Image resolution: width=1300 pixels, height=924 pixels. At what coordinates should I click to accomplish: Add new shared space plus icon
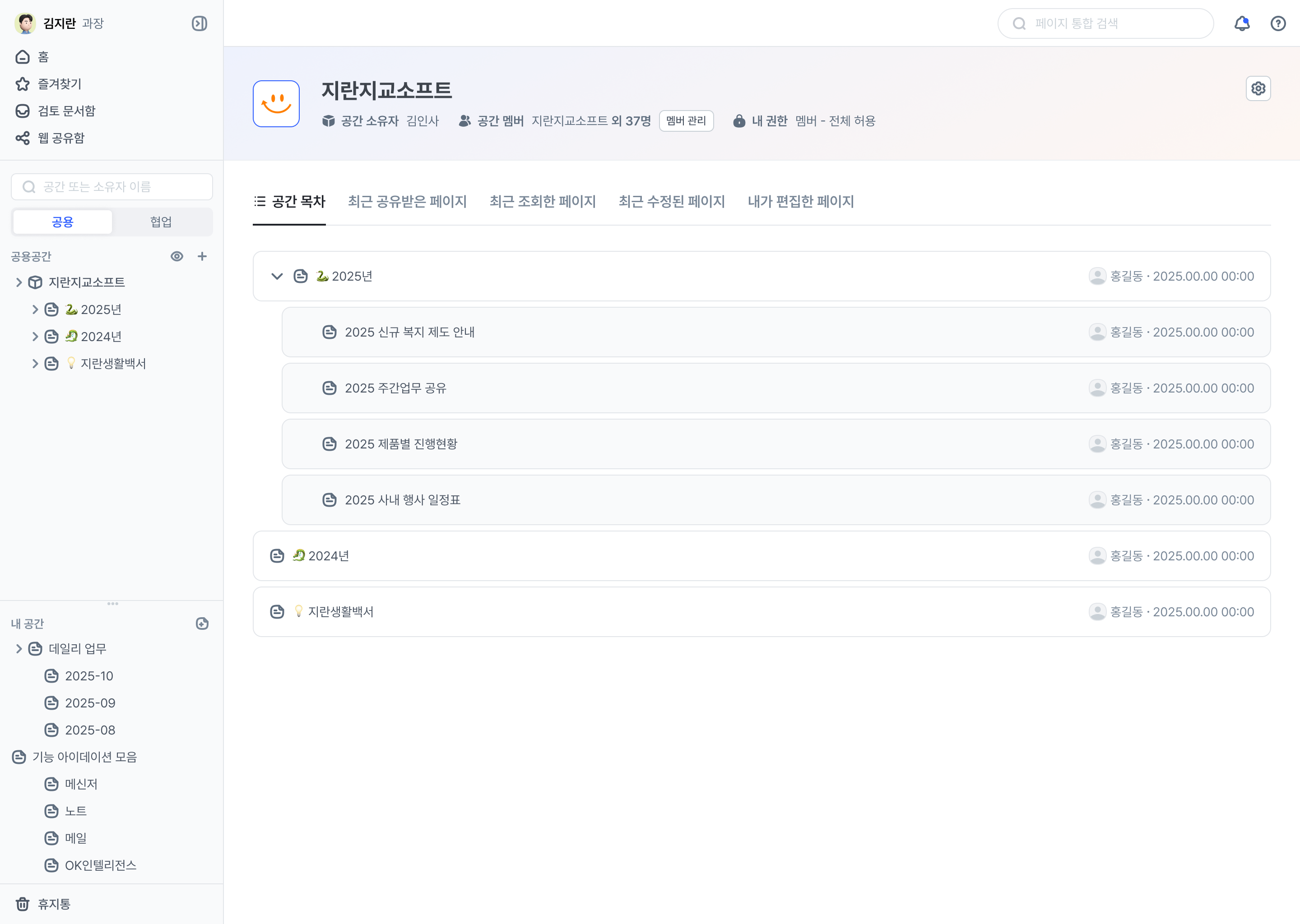(202, 257)
